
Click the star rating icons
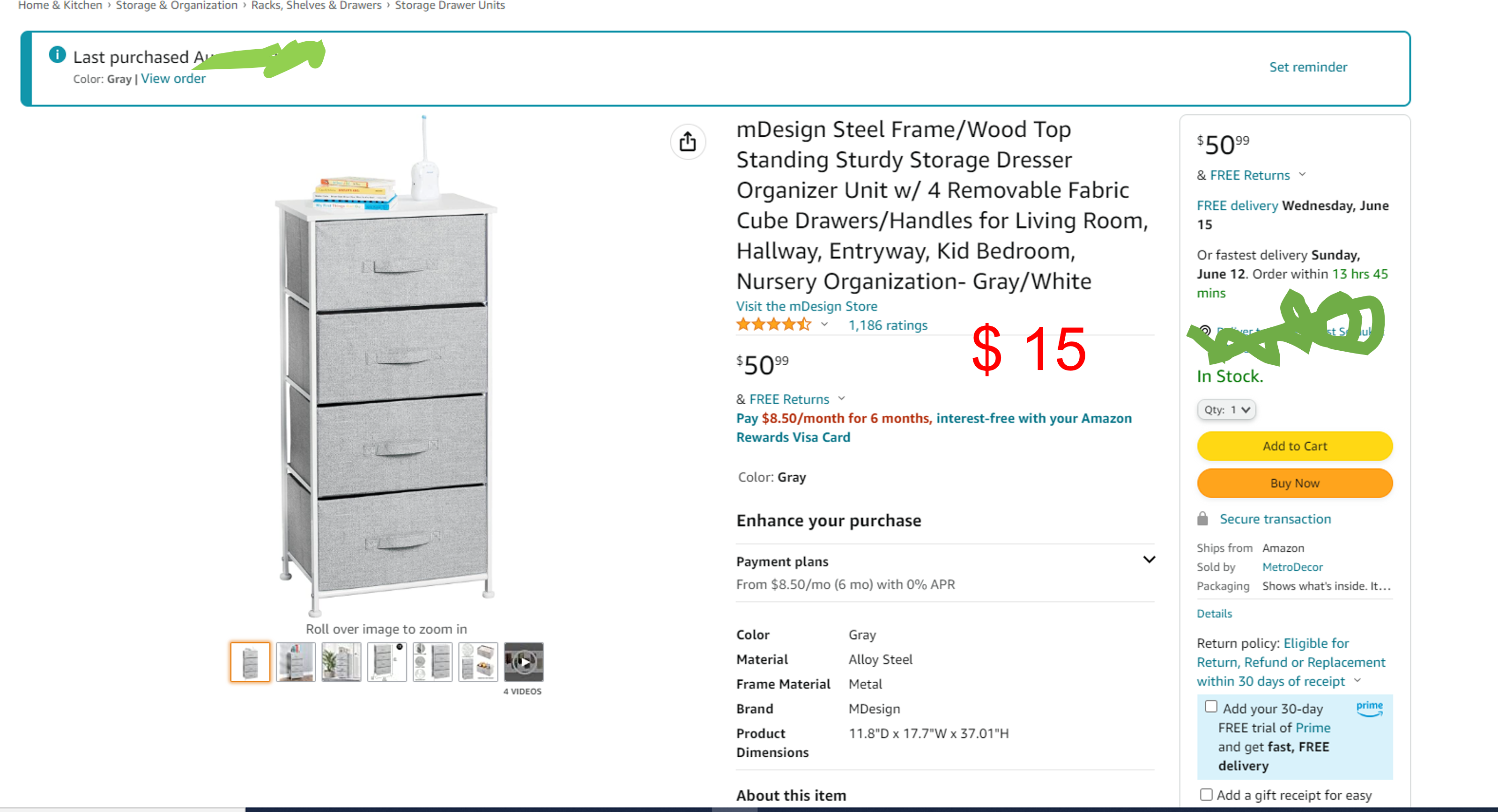[x=773, y=325]
